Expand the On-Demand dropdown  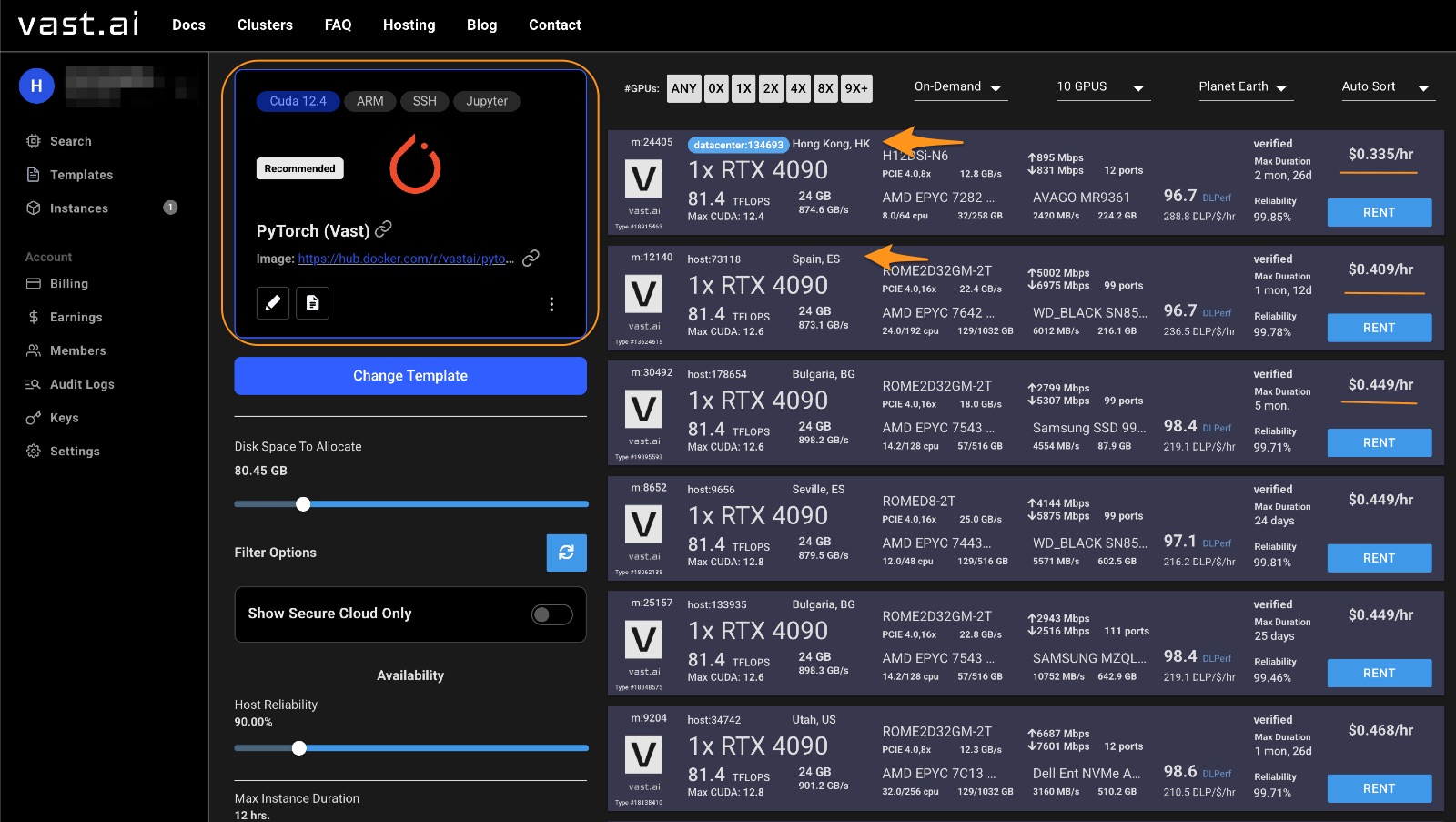click(958, 87)
